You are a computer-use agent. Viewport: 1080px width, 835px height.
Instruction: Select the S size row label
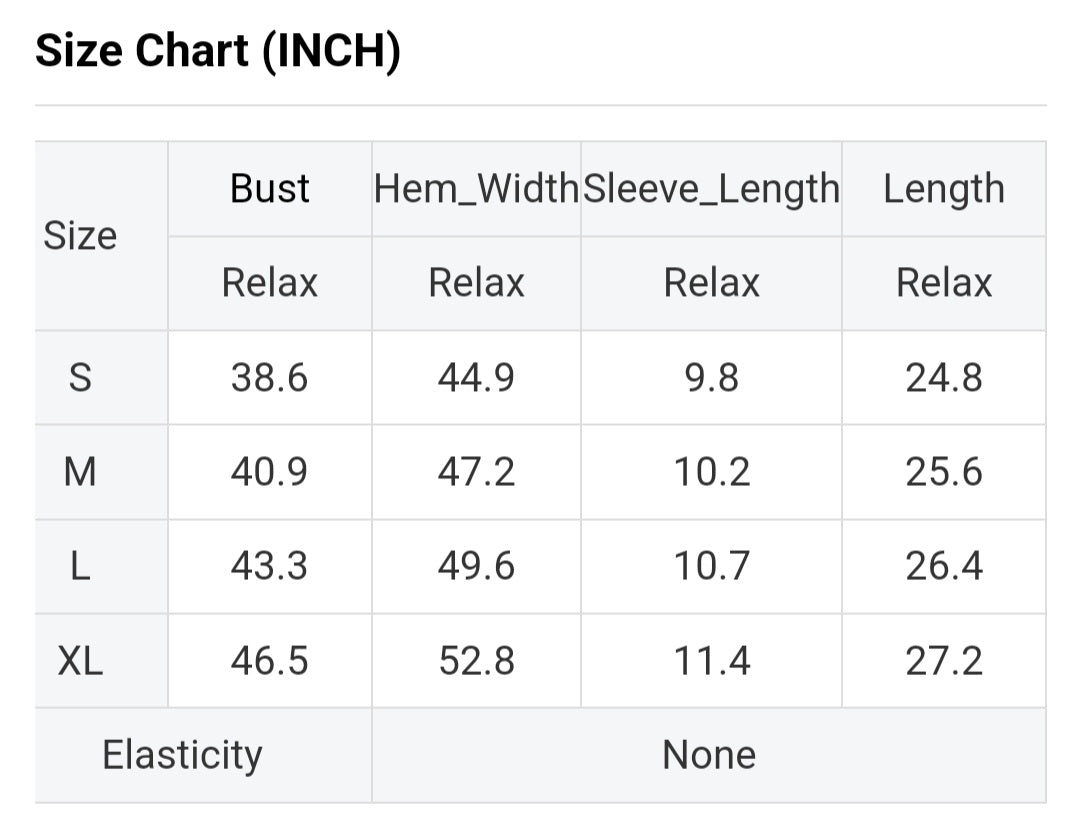coord(80,378)
